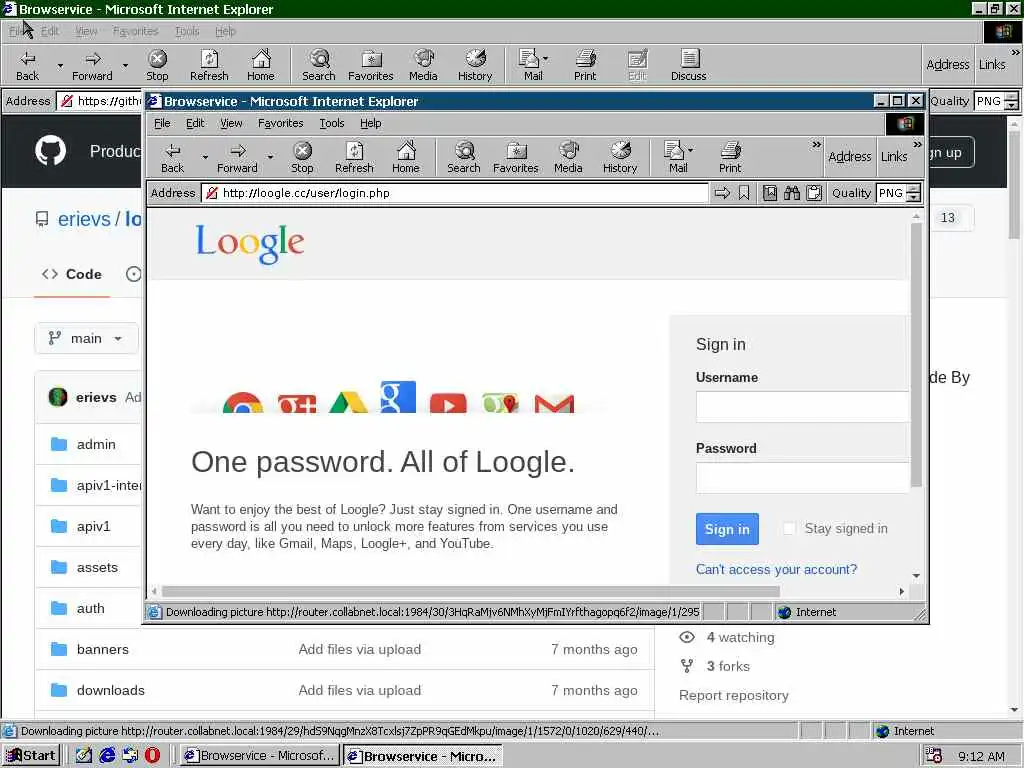
Task: Click the clipboard icon in front address bar
Action: tap(814, 193)
